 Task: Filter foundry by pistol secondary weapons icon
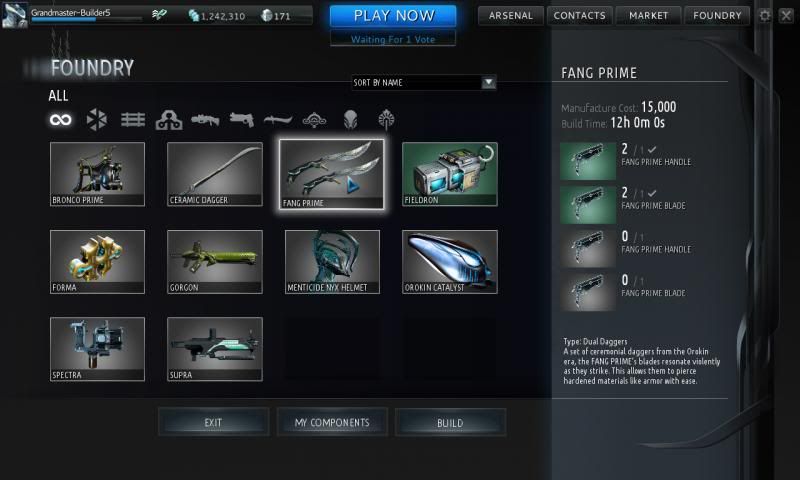242,120
